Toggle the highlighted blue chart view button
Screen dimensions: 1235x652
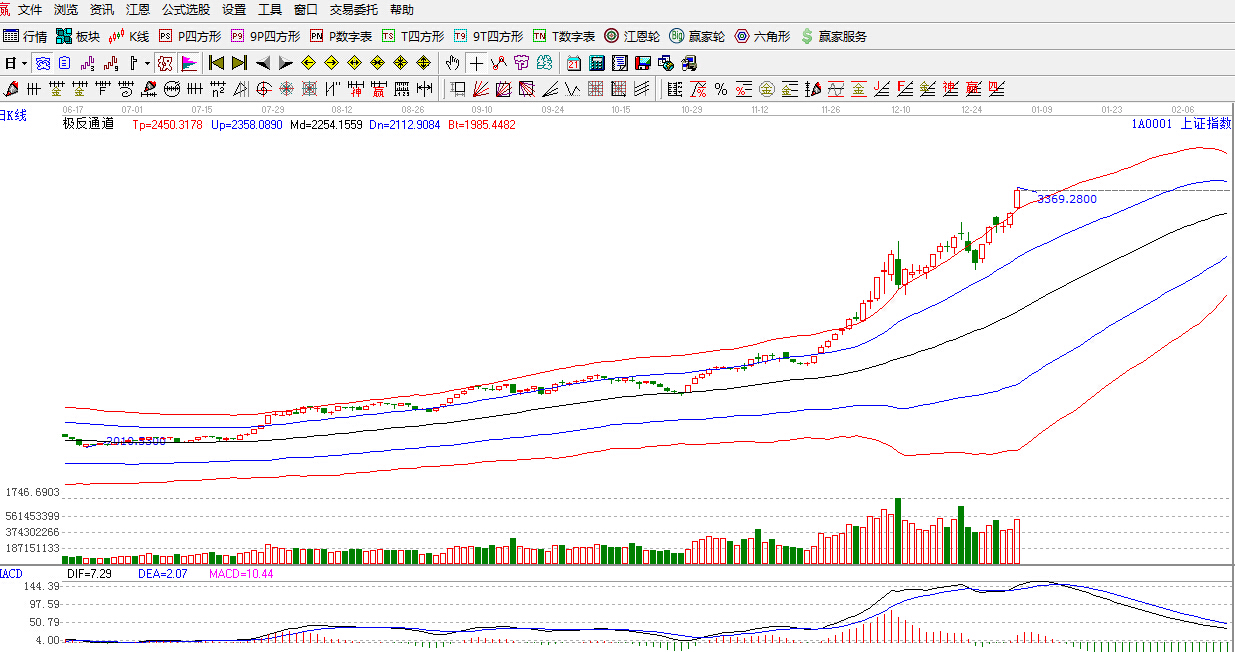(x=43, y=63)
